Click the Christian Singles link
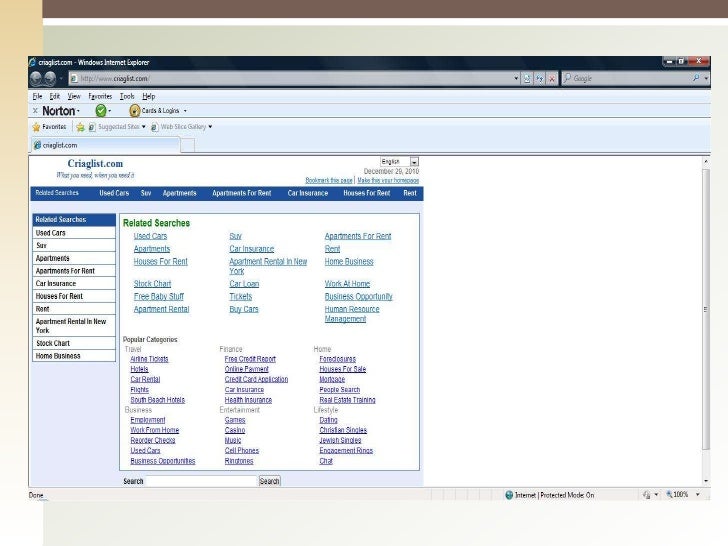This screenshot has height=546, width=728. tap(343, 430)
